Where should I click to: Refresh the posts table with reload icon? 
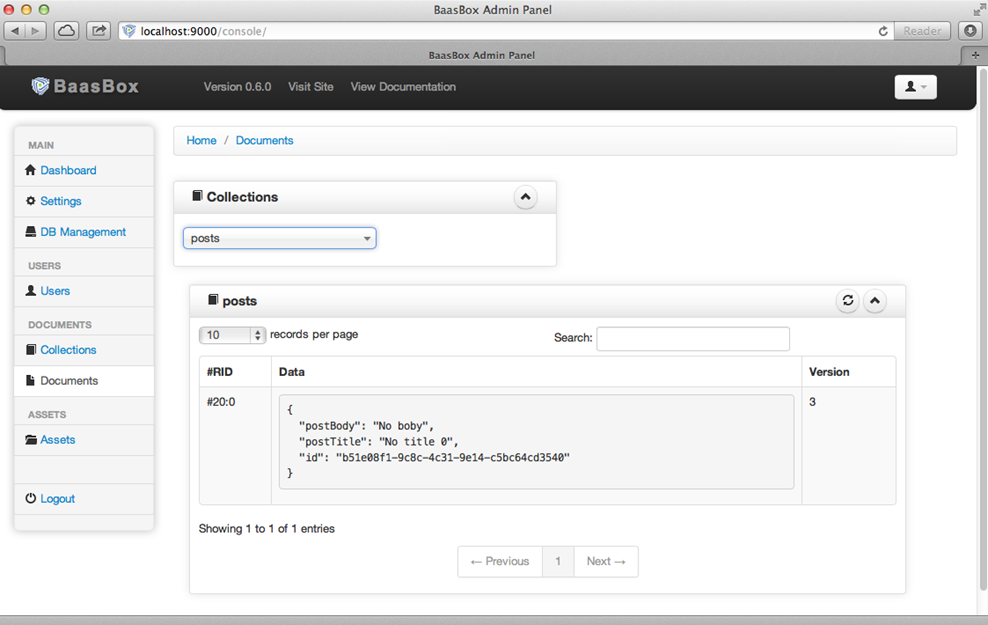pos(847,301)
